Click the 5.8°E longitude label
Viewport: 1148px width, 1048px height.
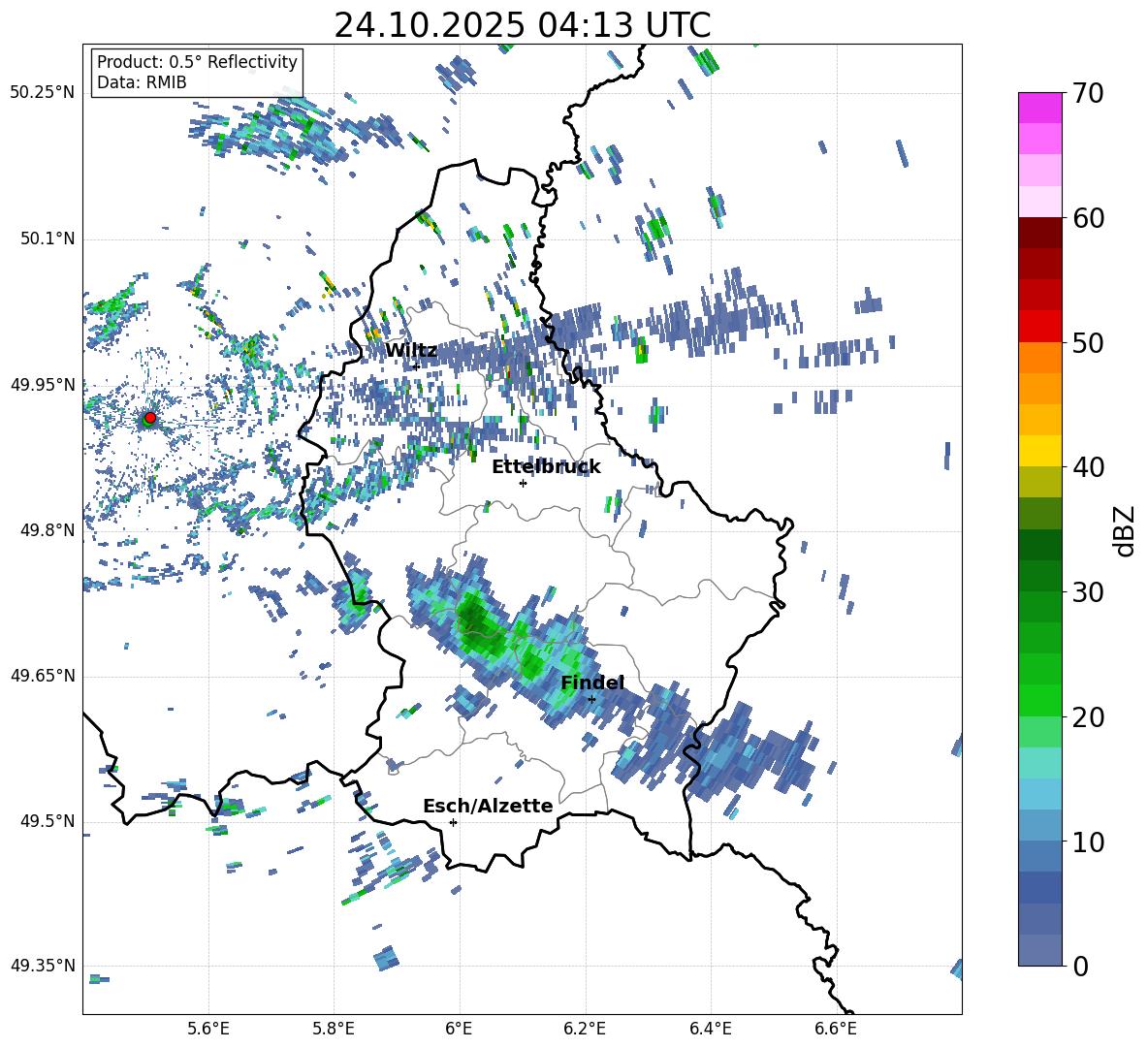334,1029
